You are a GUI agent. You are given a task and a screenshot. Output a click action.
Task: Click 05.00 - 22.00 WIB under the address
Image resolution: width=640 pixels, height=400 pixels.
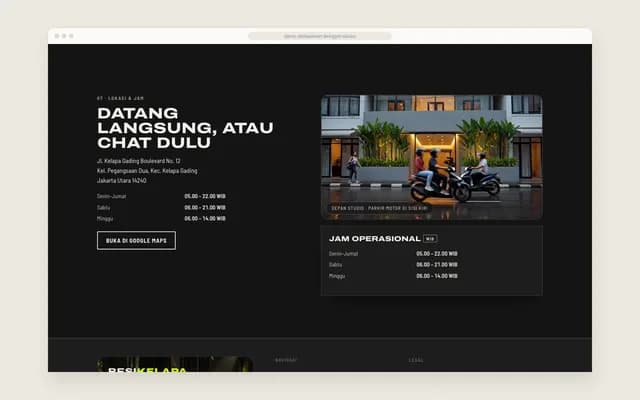(x=205, y=196)
